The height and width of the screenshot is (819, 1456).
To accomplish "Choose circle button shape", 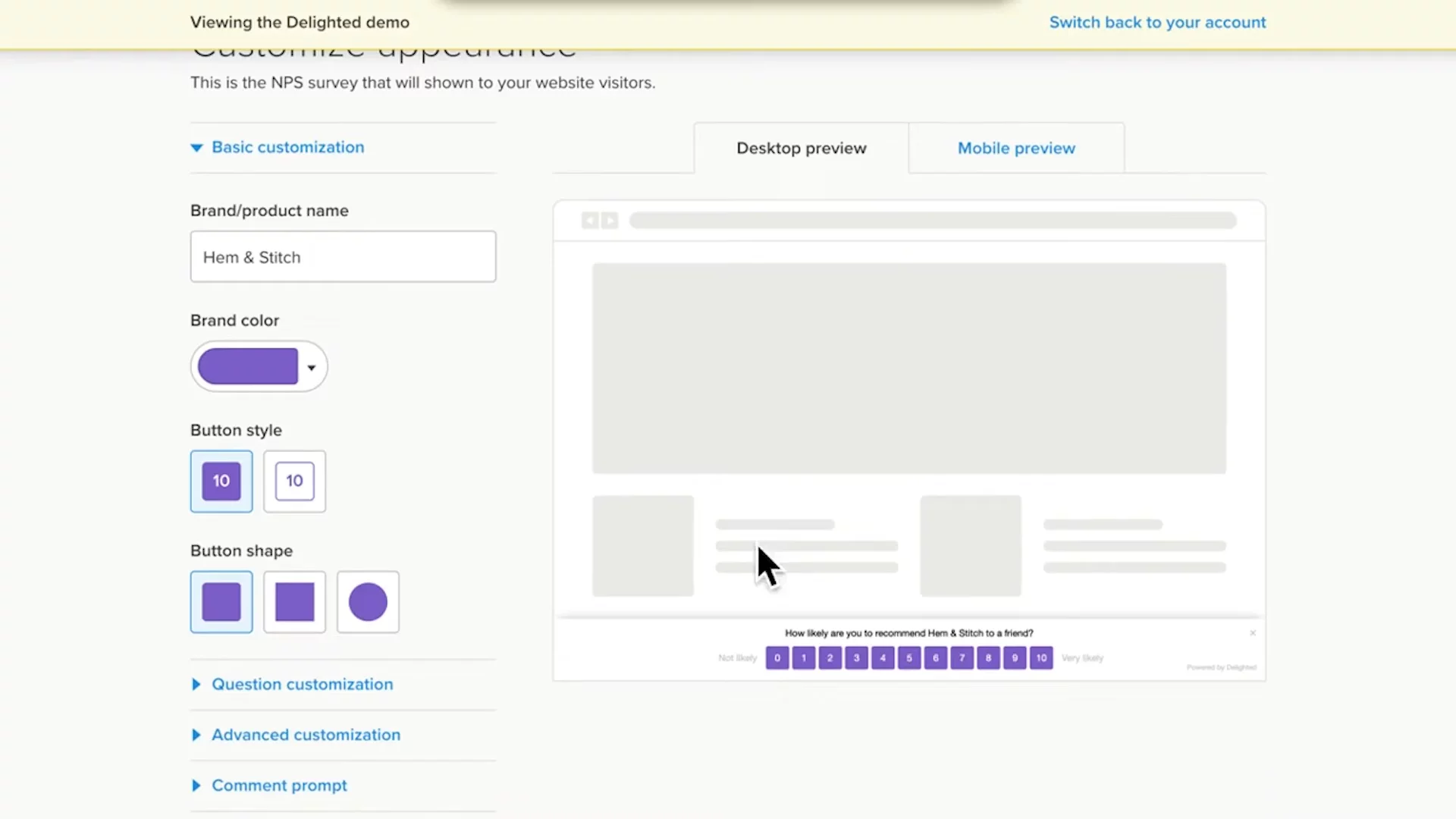I will point(368,602).
